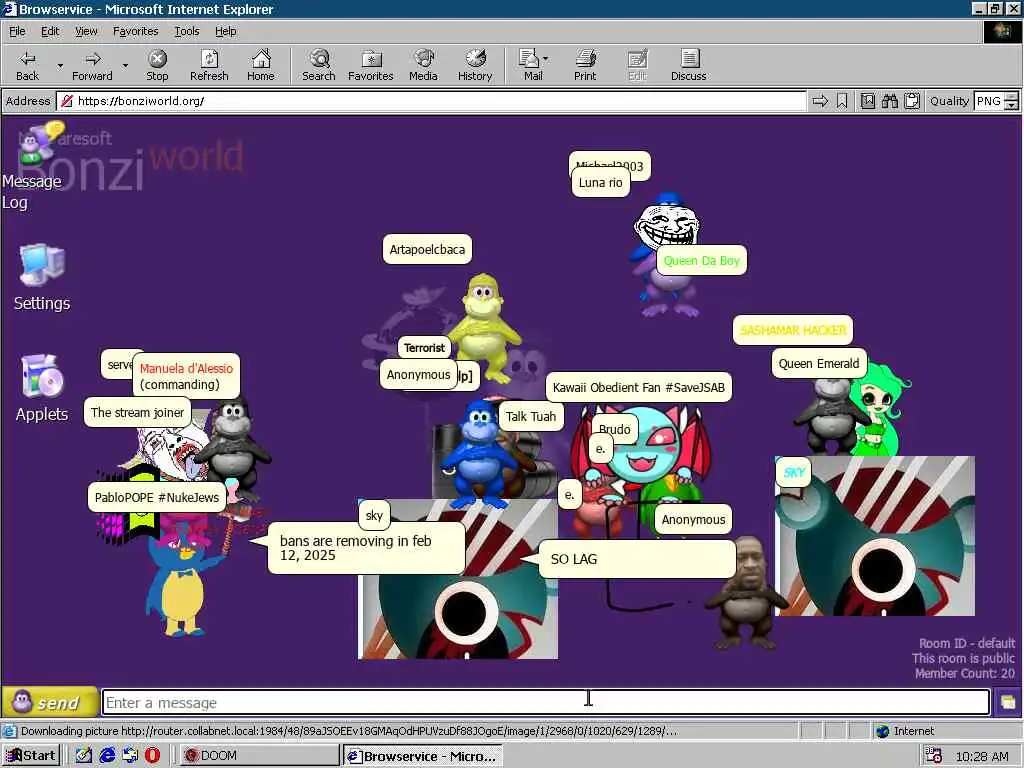Click the green-haired girl character
The image size is (1024, 768).
(878, 410)
